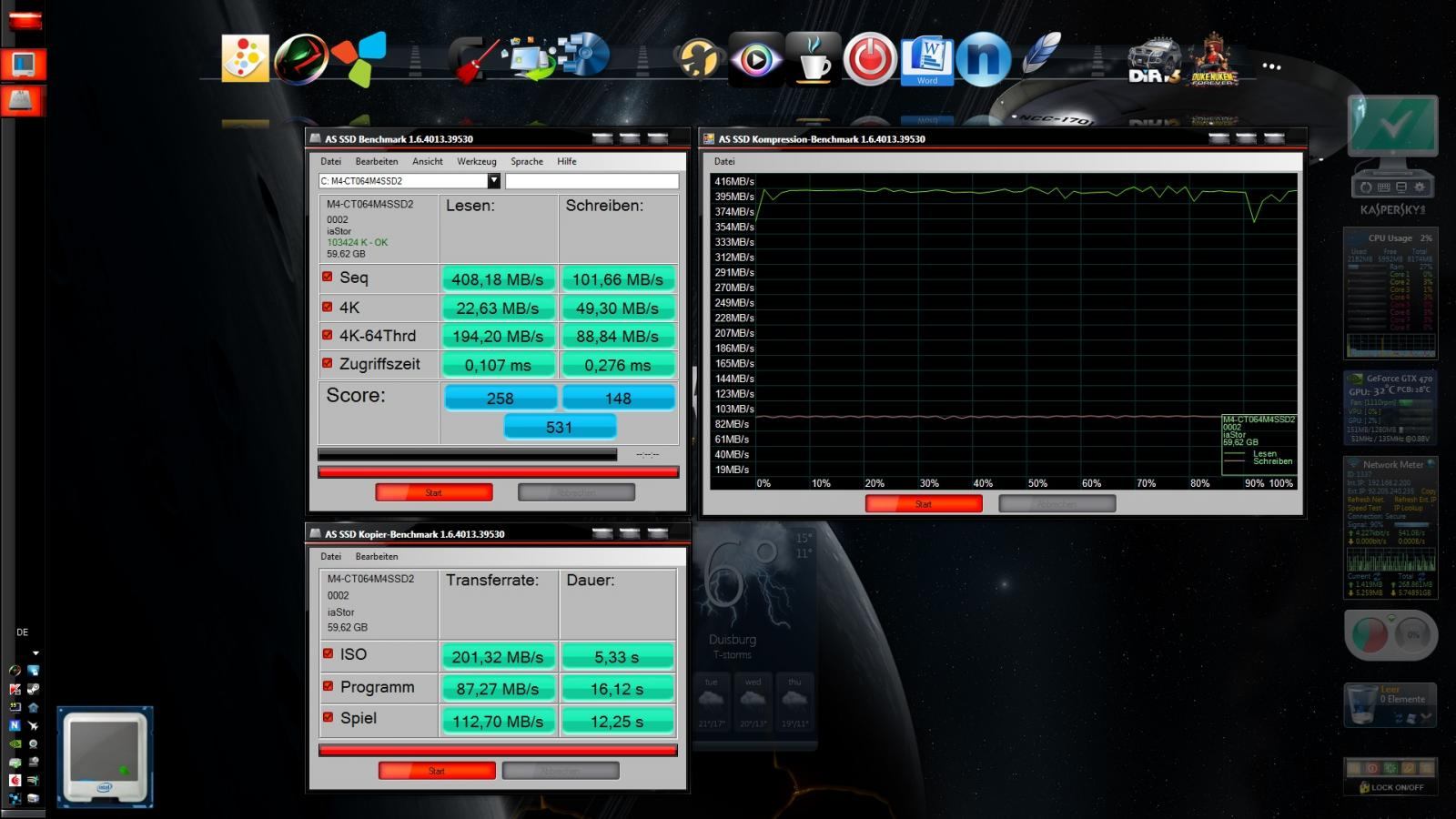Start Duke Nukem Forever from the dock
The width and height of the screenshot is (1456, 819).
(x=1213, y=60)
